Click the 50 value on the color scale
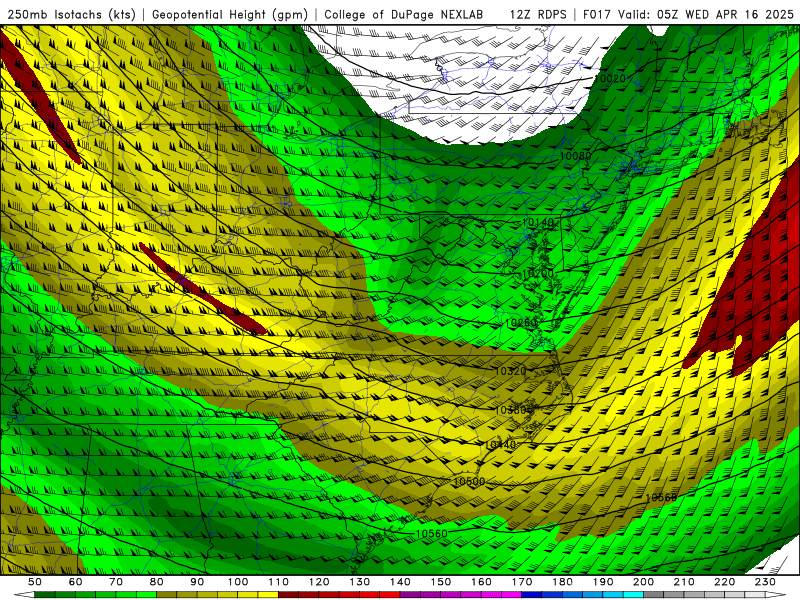This screenshot has width=800, height=600. 35,582
